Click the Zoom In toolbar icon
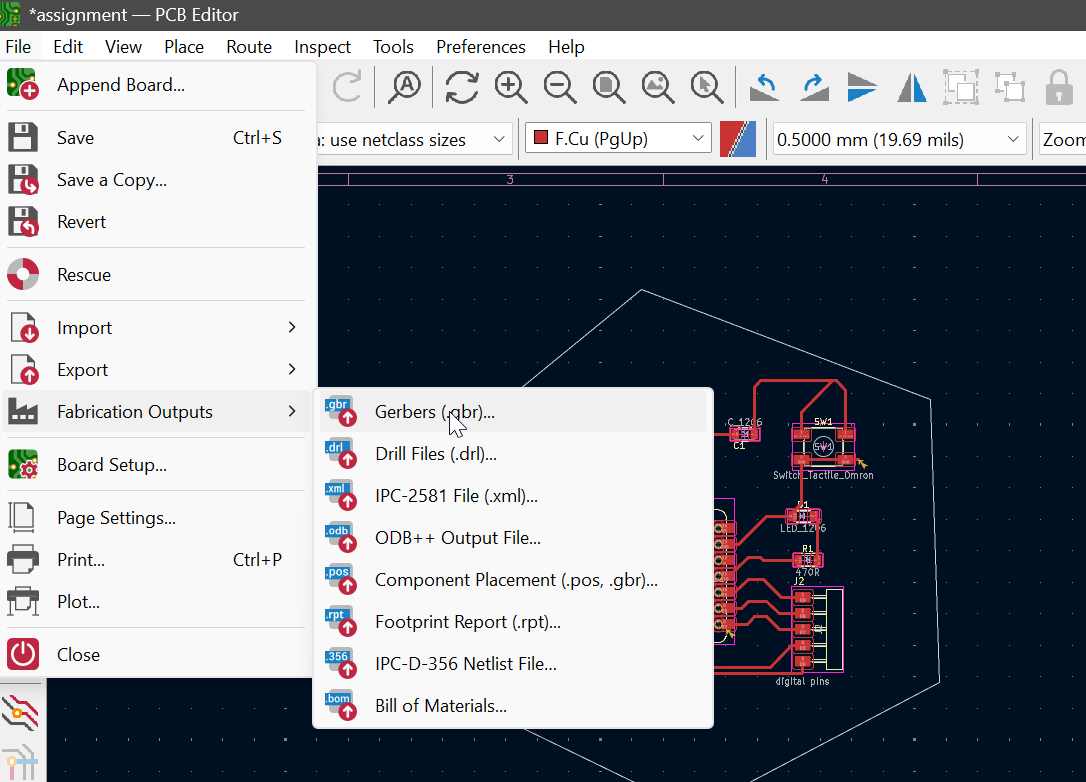This screenshot has width=1086, height=782. [x=511, y=88]
